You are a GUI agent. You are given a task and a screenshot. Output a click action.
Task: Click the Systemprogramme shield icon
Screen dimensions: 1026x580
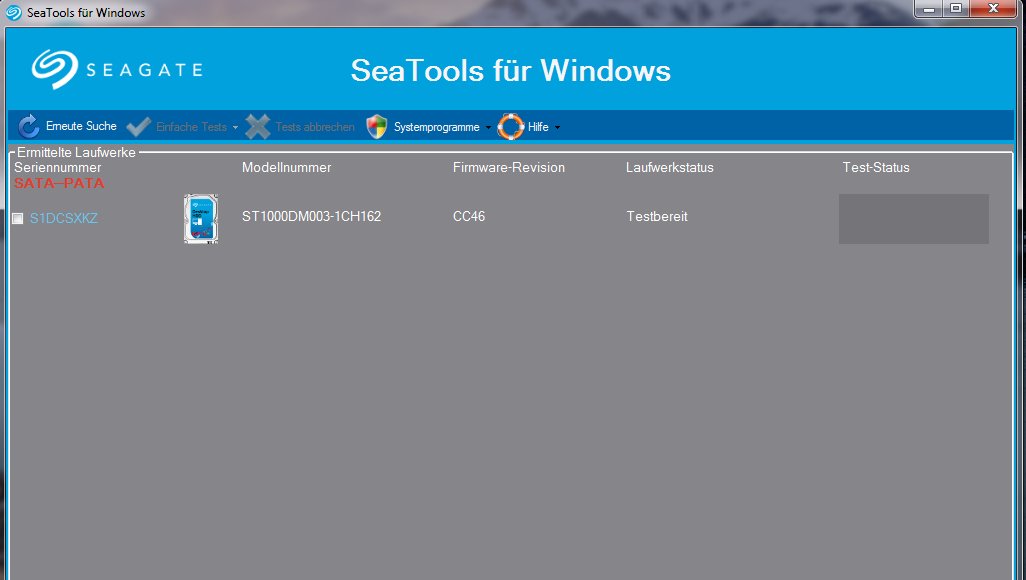pyautogui.click(x=376, y=127)
